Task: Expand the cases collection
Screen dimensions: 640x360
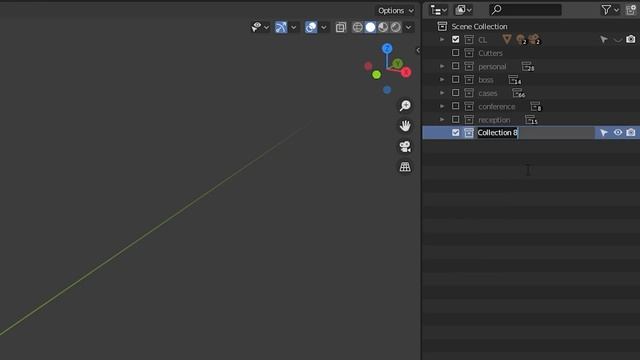Action: coord(442,93)
